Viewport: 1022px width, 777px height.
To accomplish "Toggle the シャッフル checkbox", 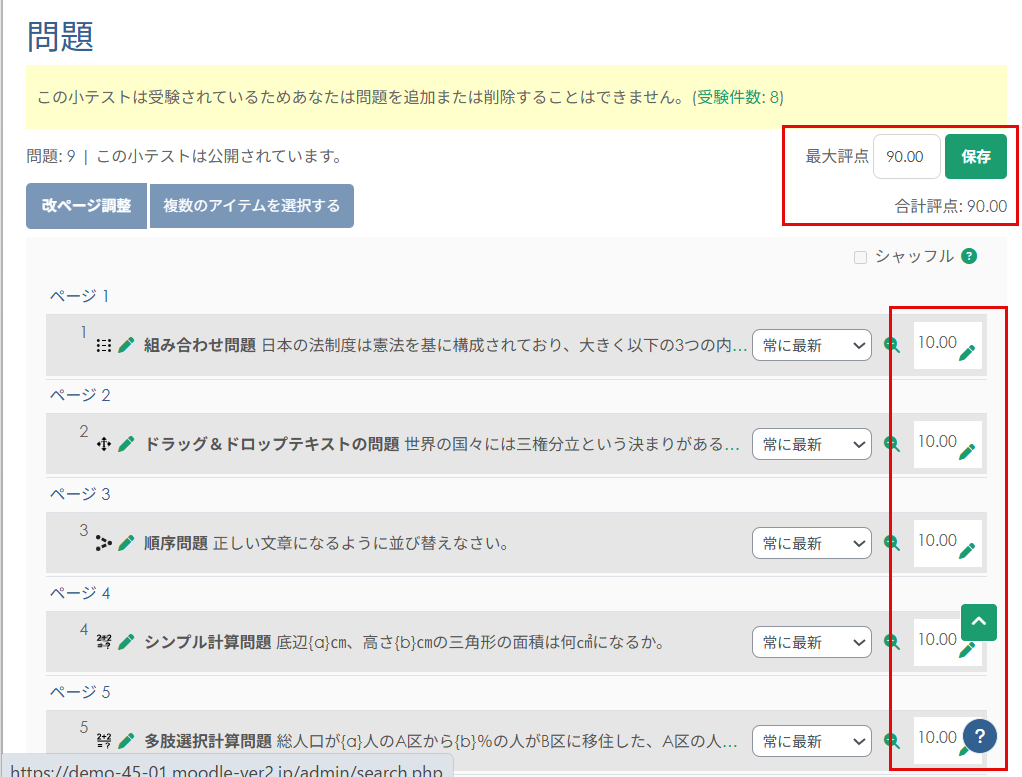I will (860, 257).
